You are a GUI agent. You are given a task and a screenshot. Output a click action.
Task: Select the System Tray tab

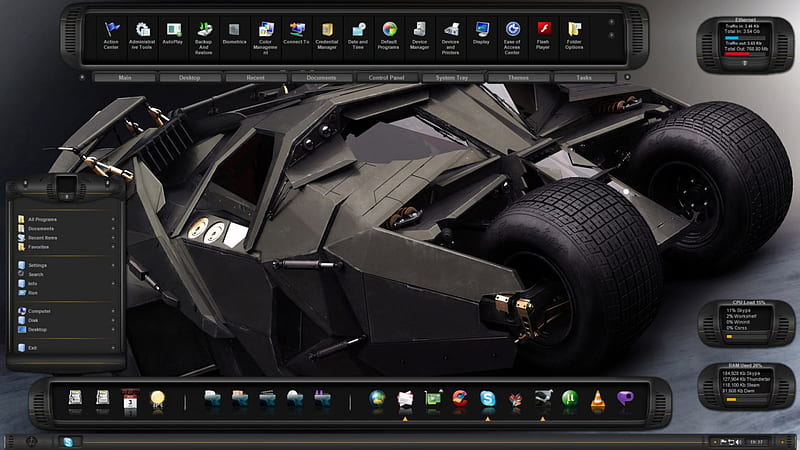click(452, 78)
